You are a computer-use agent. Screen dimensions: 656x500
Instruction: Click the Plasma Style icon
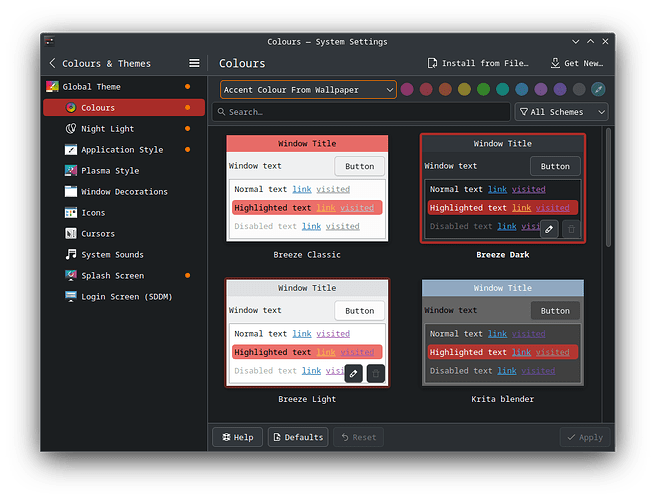coord(71,170)
